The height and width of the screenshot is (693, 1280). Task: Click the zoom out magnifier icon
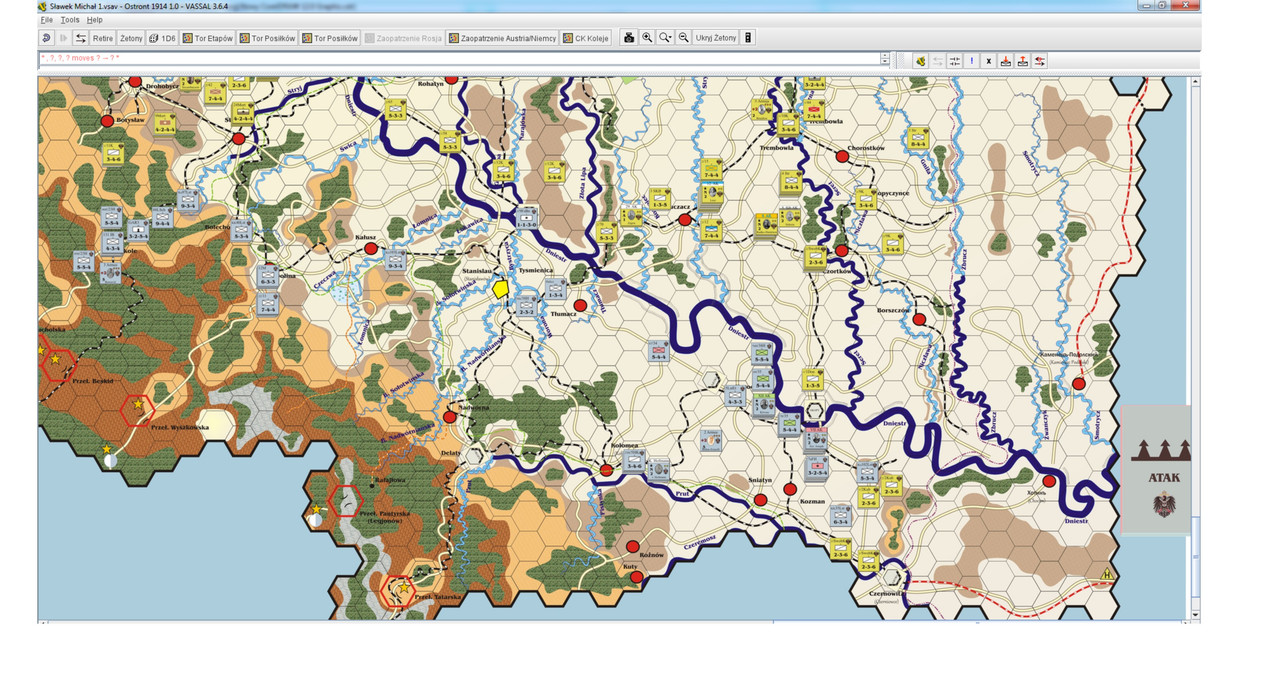pos(683,38)
